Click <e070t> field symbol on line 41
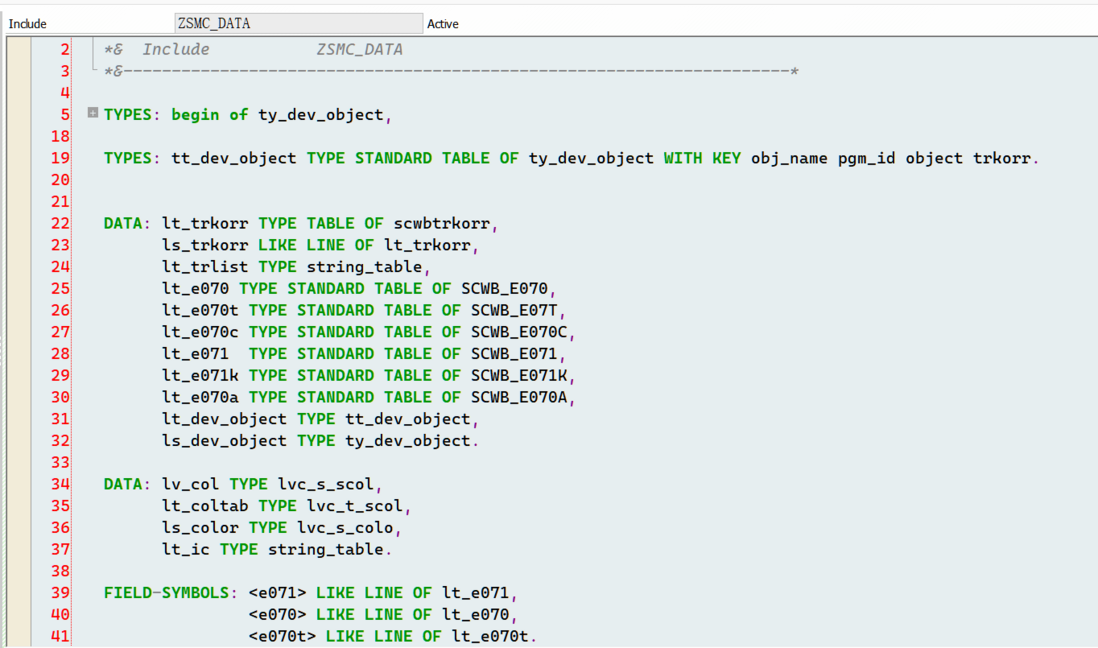 [x=282, y=636]
